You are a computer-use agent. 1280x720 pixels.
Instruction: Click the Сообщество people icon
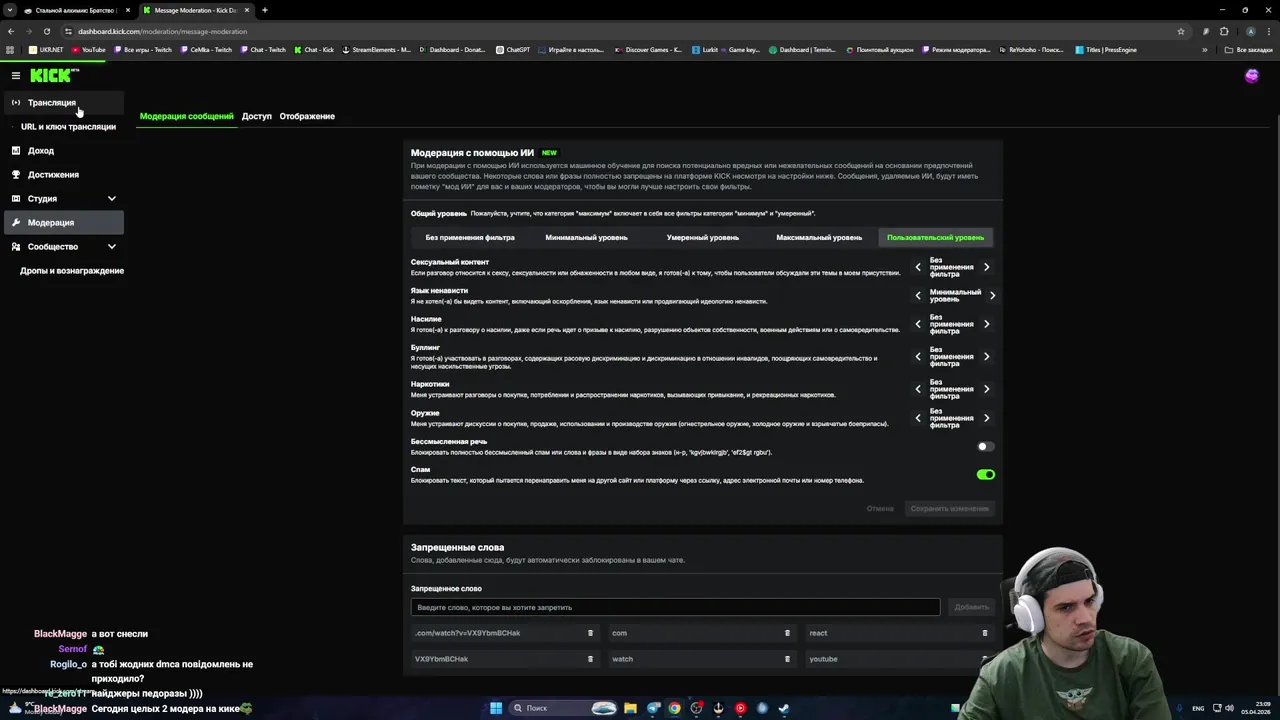(16, 247)
